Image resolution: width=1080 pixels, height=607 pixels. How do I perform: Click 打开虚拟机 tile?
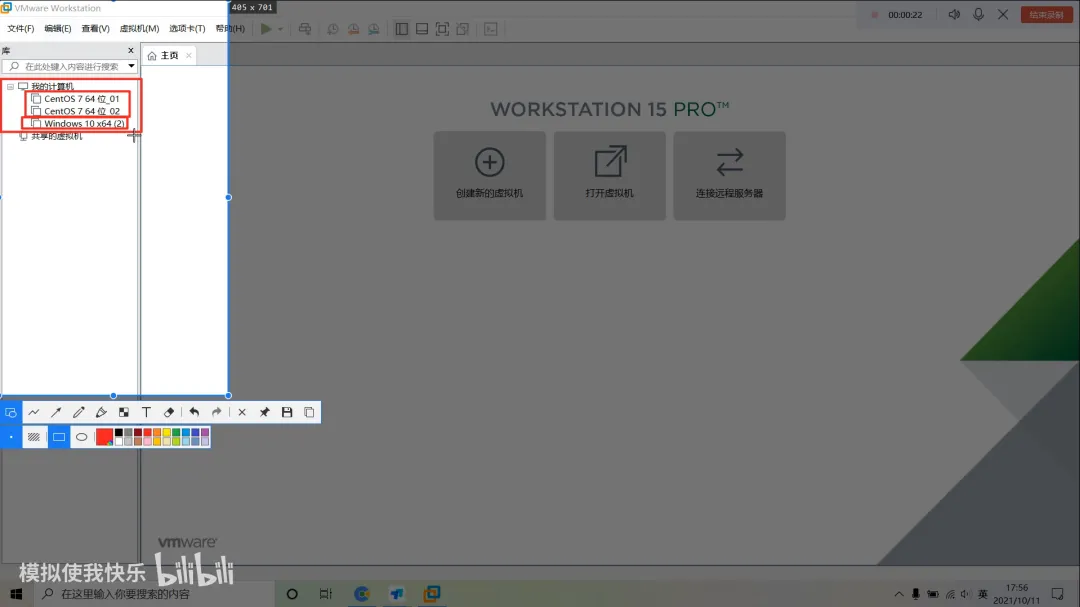tap(610, 176)
